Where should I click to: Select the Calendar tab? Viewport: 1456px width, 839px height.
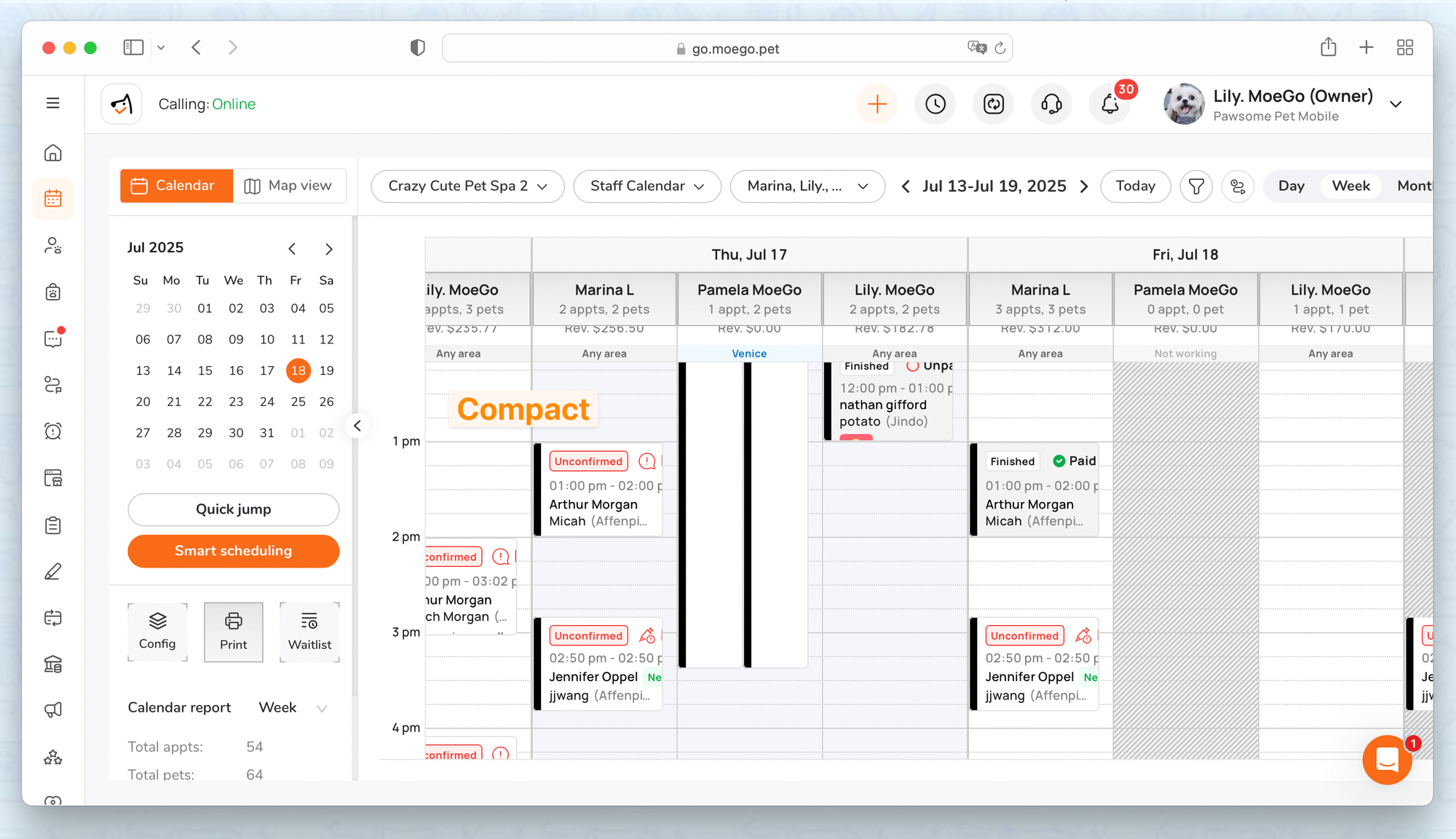[x=176, y=186]
